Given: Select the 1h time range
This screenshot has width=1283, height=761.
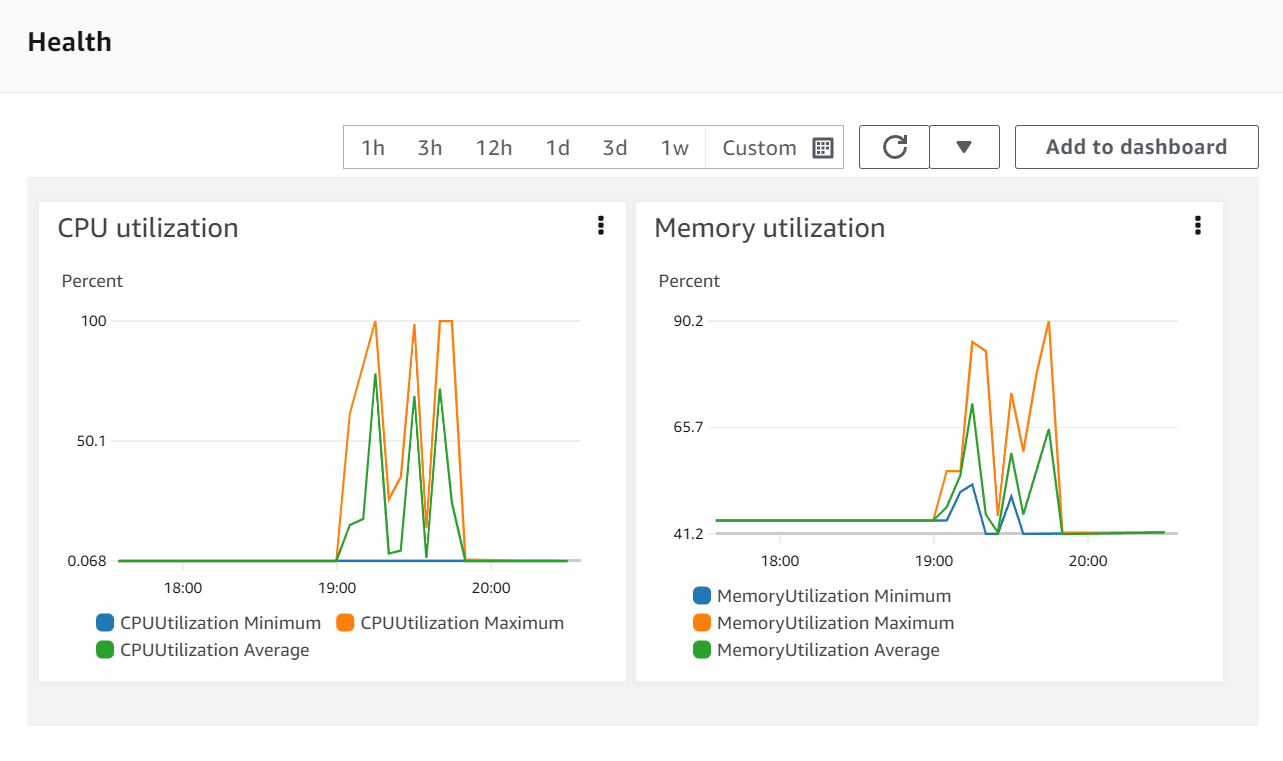Looking at the screenshot, I should (x=372, y=147).
